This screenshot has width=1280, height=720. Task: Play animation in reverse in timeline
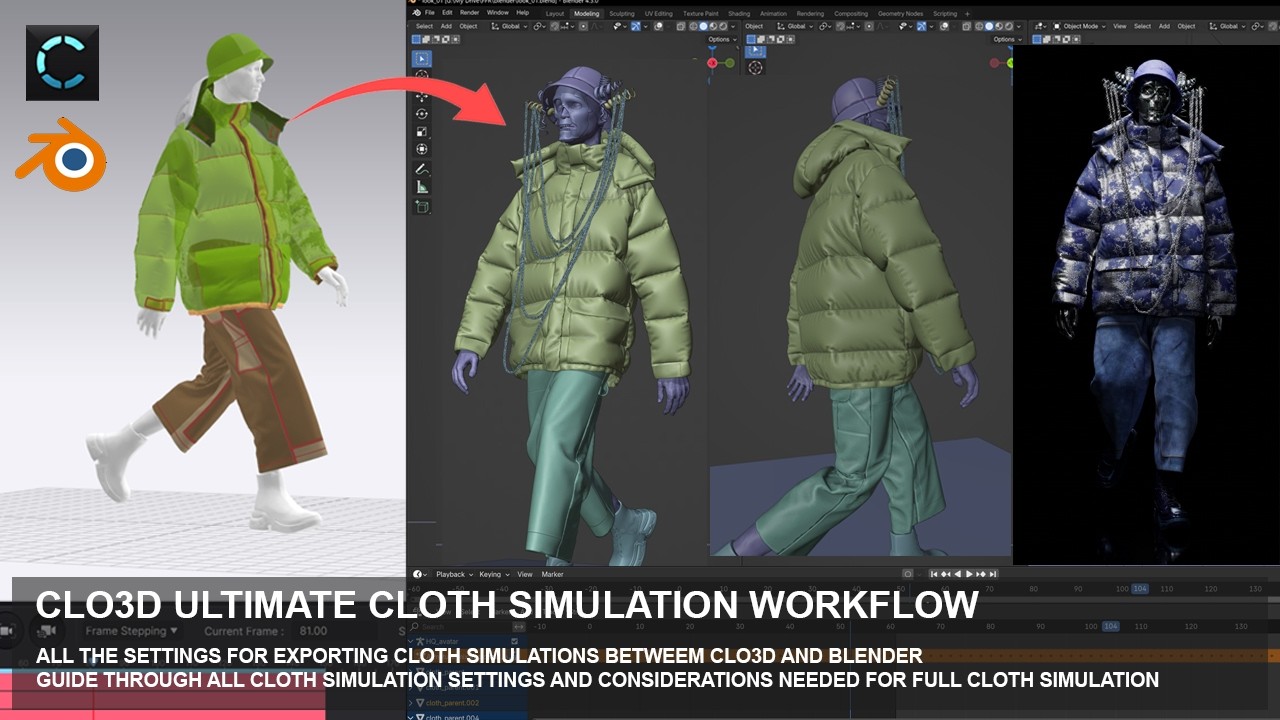[x=957, y=574]
